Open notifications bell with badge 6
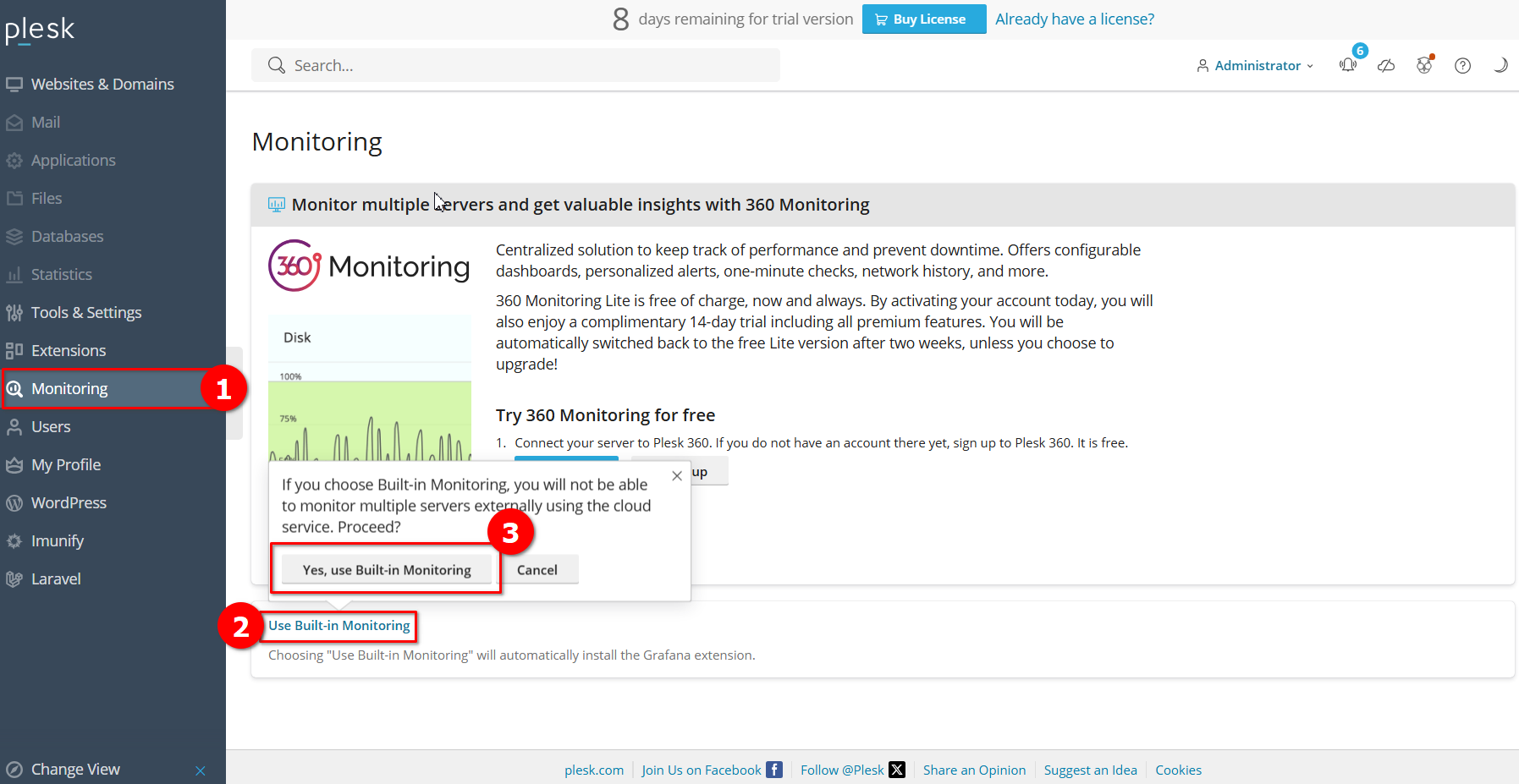Viewport: 1519px width, 784px height. coord(1349,64)
